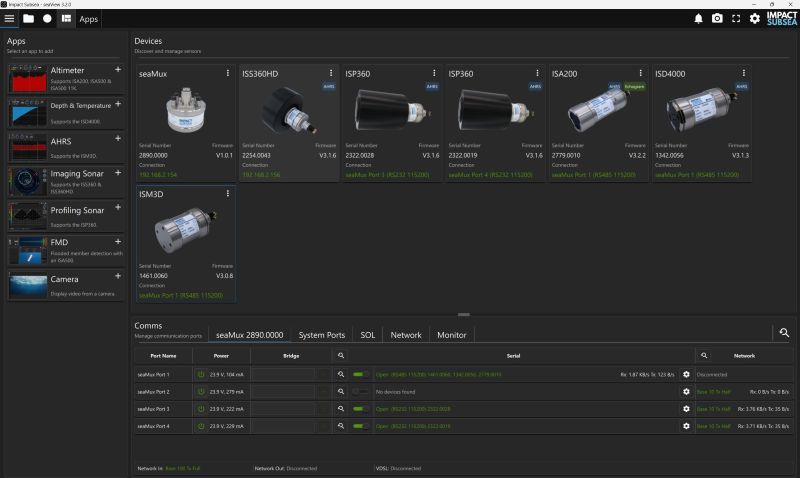Search devices on seaMux Port 1
Screen dimensions: 800x478
pos(341,374)
